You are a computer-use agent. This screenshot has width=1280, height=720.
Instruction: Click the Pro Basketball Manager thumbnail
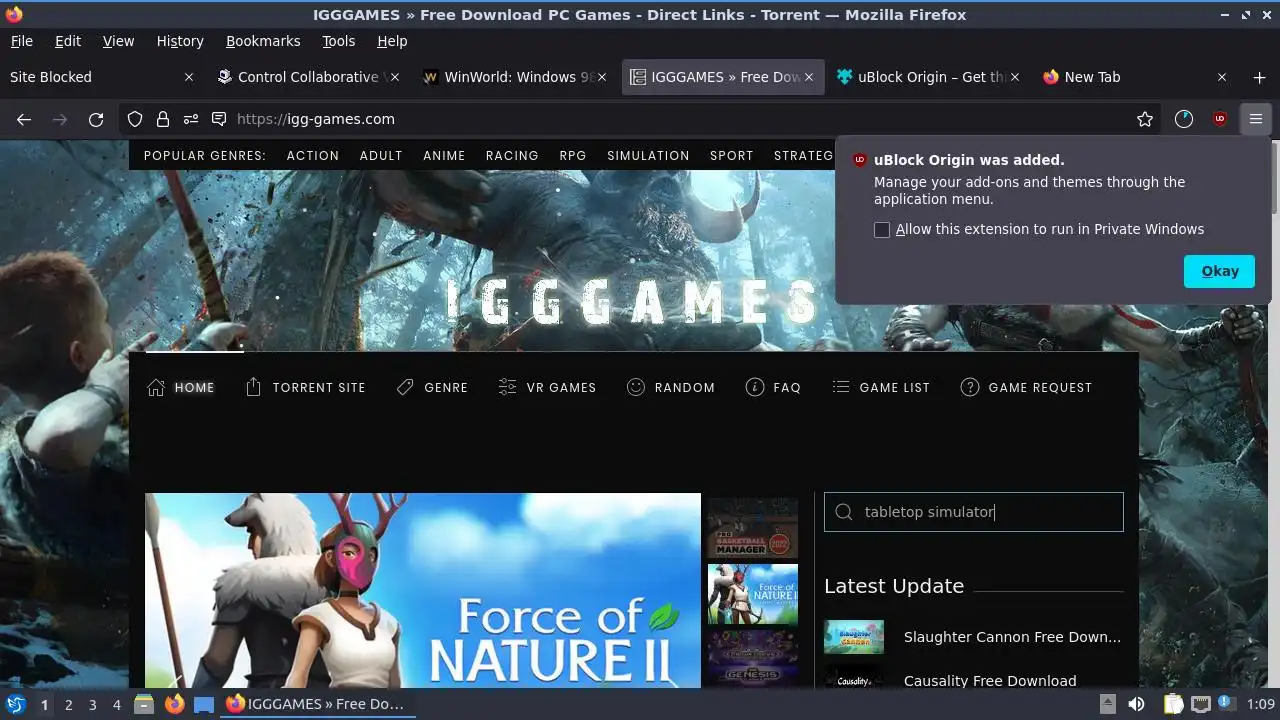753,528
